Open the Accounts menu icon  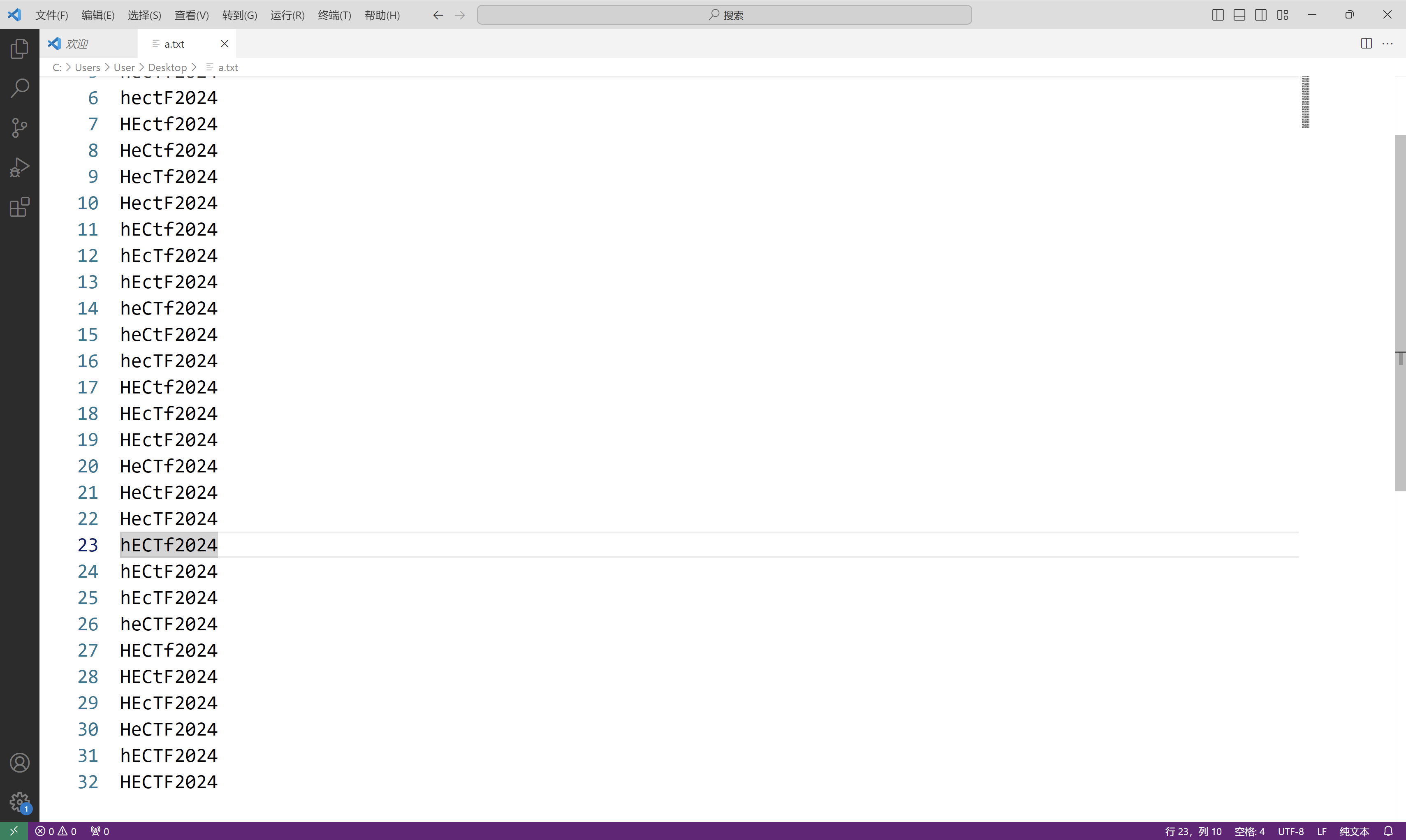point(19,763)
